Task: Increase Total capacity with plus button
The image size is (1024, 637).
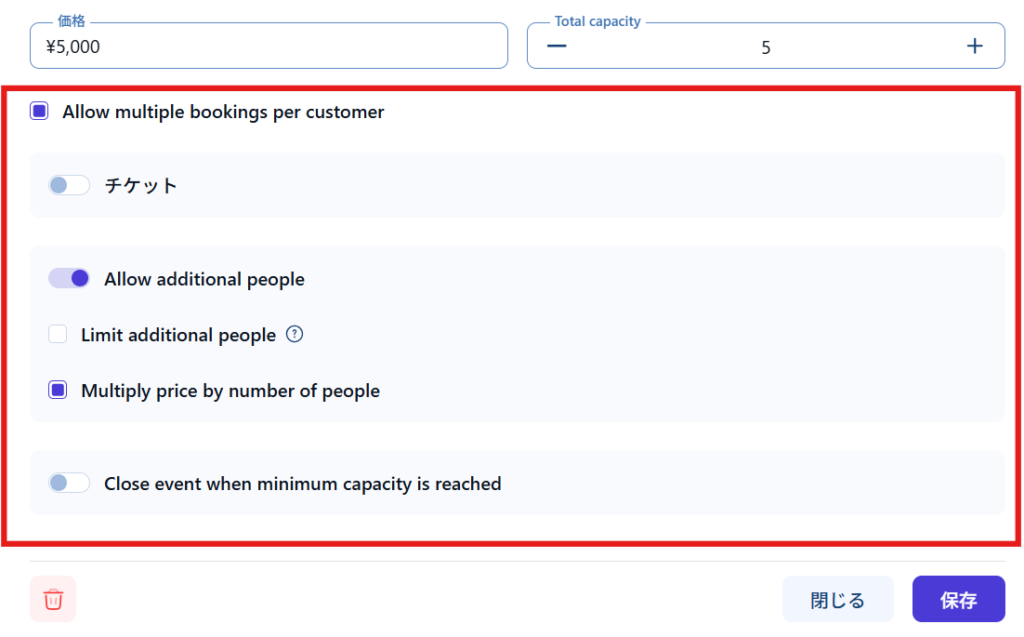Action: [974, 46]
